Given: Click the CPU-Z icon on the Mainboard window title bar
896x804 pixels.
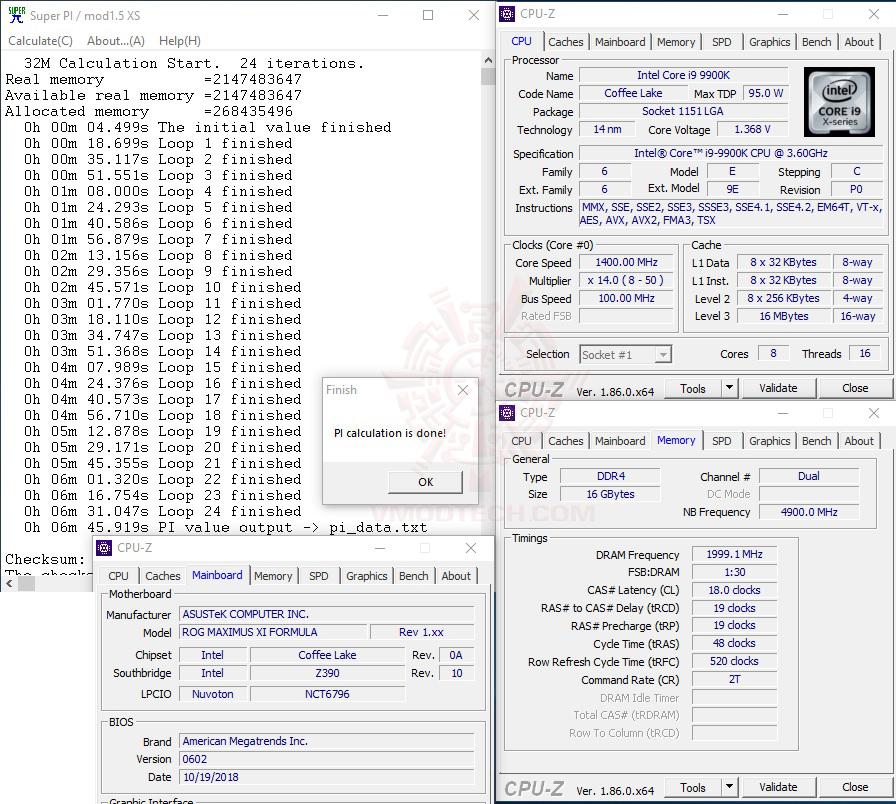Looking at the screenshot, I should 103,548.
